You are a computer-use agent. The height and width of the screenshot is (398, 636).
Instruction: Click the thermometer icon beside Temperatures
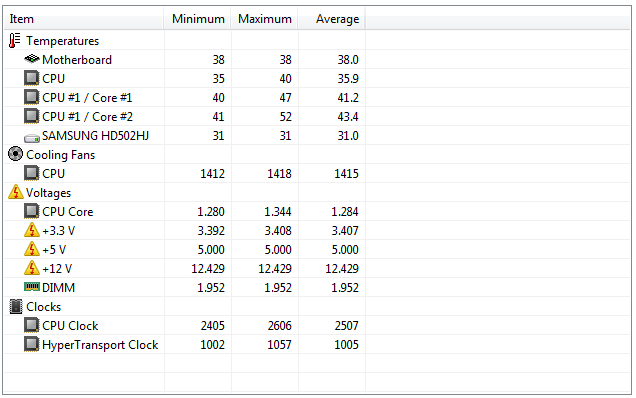pyautogui.click(x=15, y=41)
